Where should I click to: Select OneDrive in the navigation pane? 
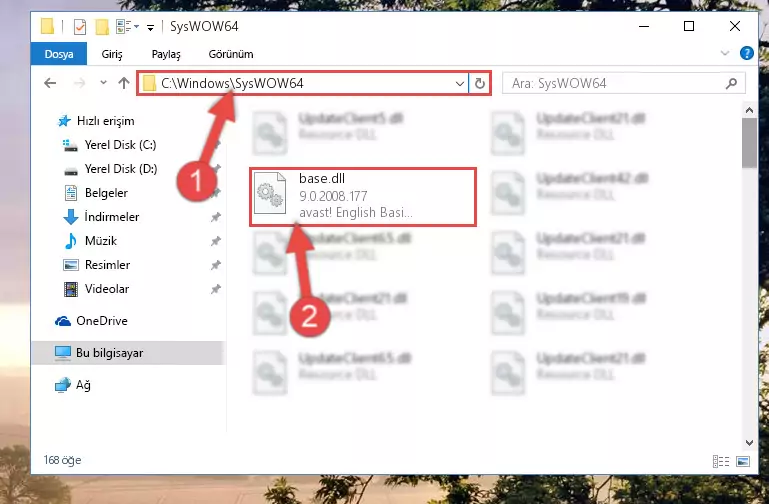pos(102,321)
